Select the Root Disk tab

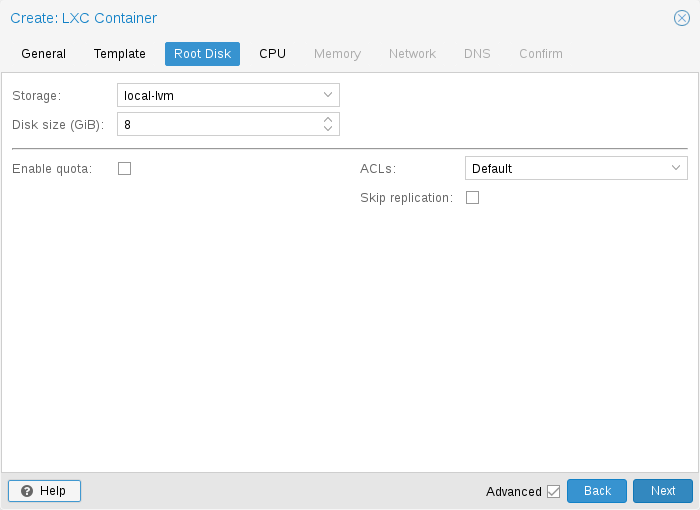pos(202,54)
